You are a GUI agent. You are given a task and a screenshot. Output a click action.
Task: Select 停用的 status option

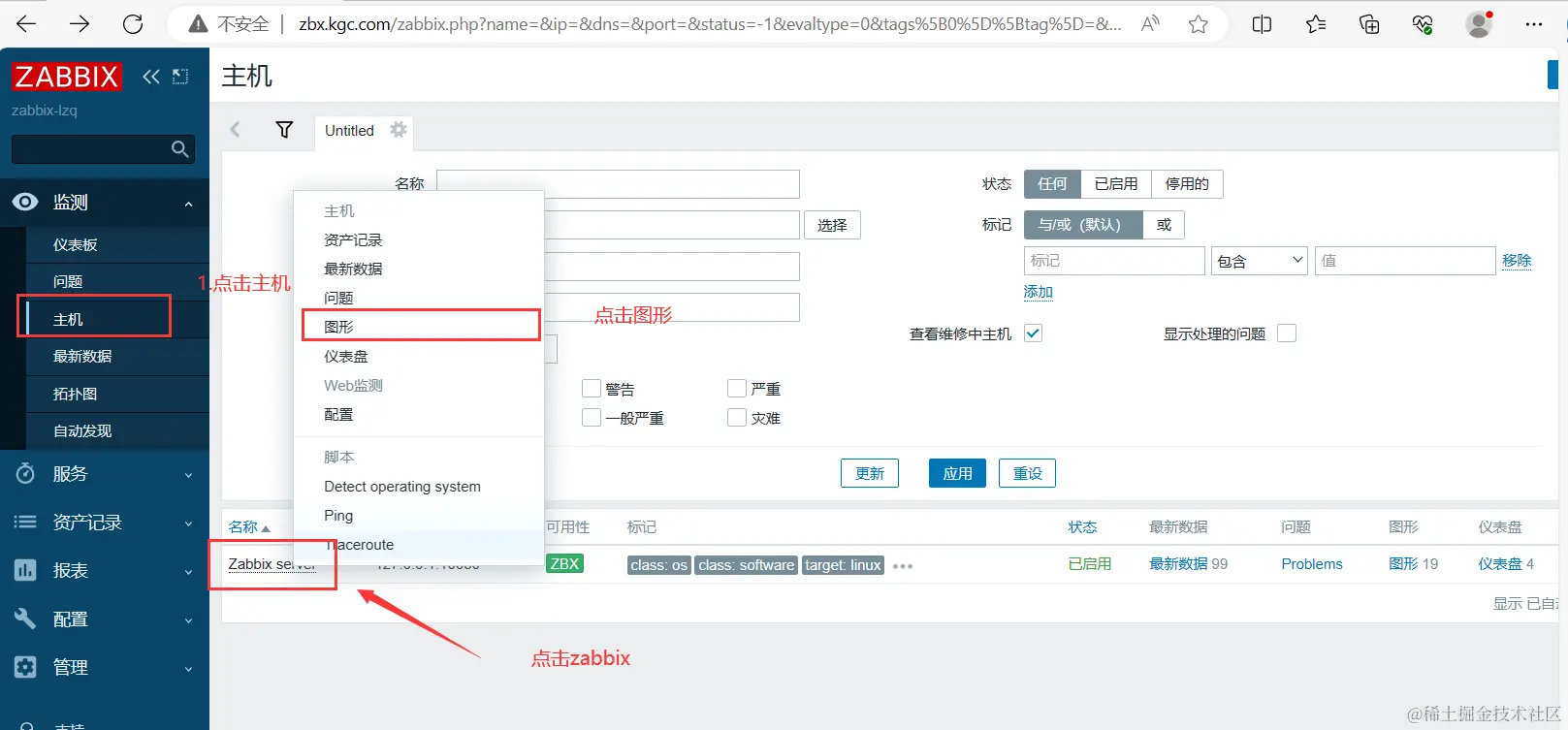1187,184
